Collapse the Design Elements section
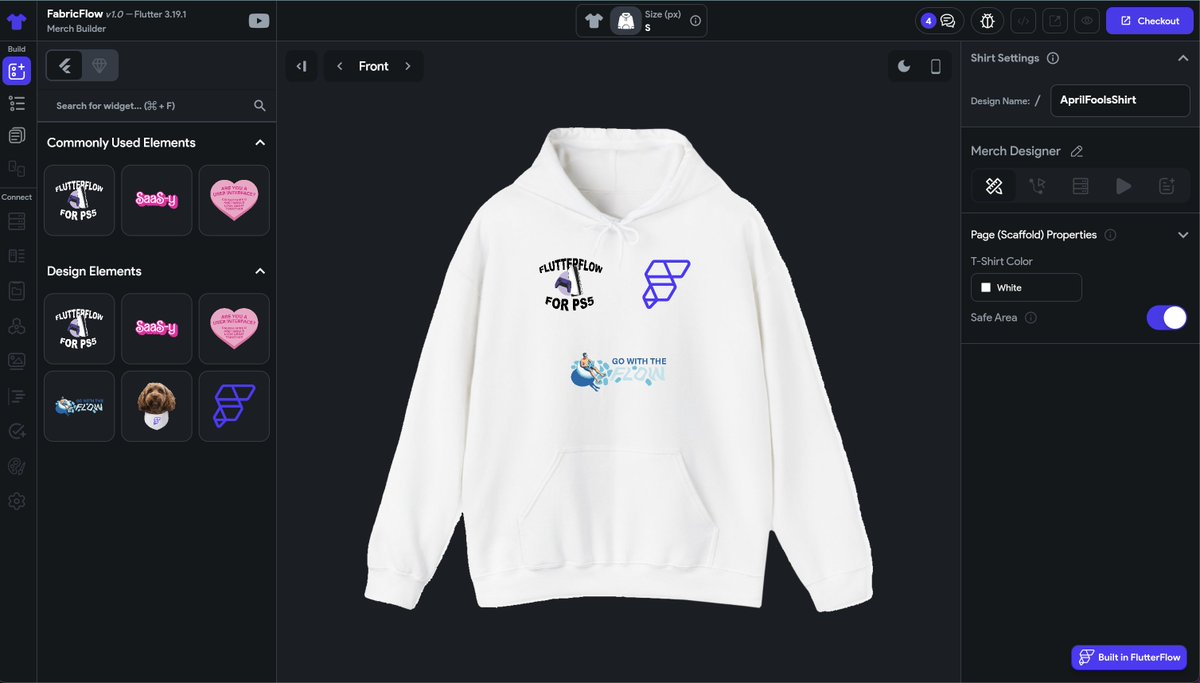The height and width of the screenshot is (683, 1200). (x=259, y=270)
